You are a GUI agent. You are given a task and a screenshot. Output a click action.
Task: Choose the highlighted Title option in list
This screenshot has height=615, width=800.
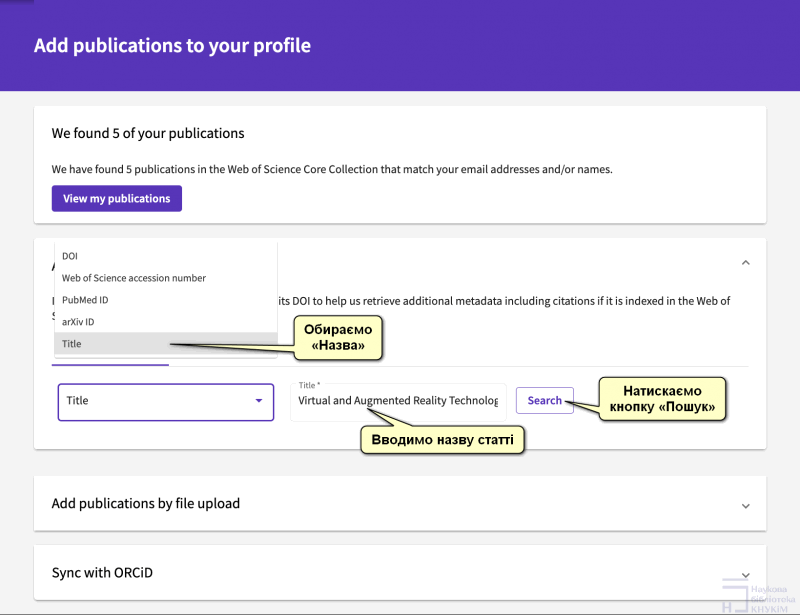tap(72, 344)
